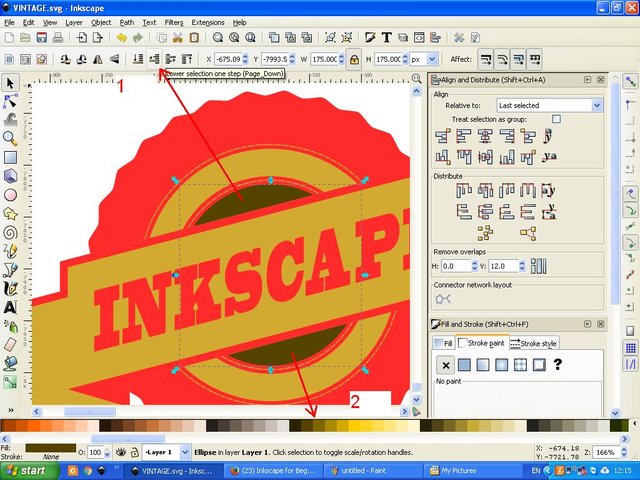The width and height of the screenshot is (640, 480).
Task: Select the Flat color paint button
Action: point(464,365)
